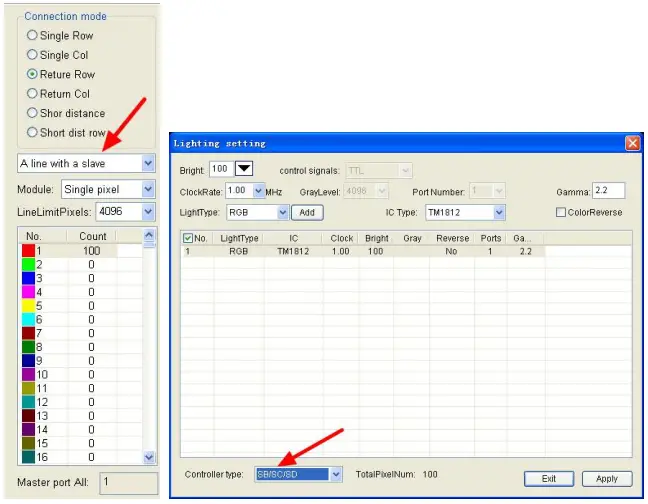The height and width of the screenshot is (504, 648).
Task: Click the purple swatch for port 10
Action: click(x=28, y=375)
